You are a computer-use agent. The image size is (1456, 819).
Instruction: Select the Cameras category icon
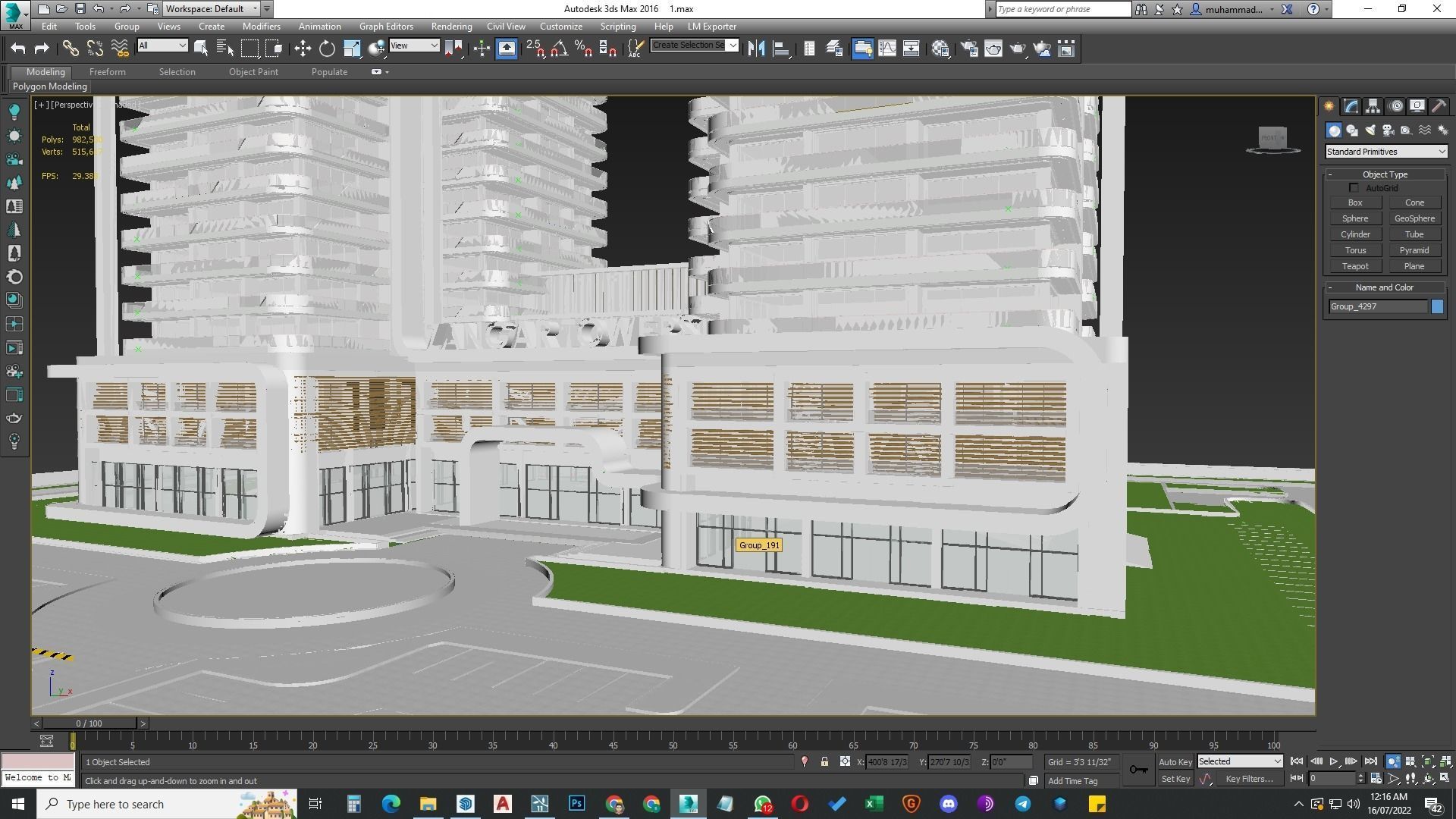[x=1389, y=130]
